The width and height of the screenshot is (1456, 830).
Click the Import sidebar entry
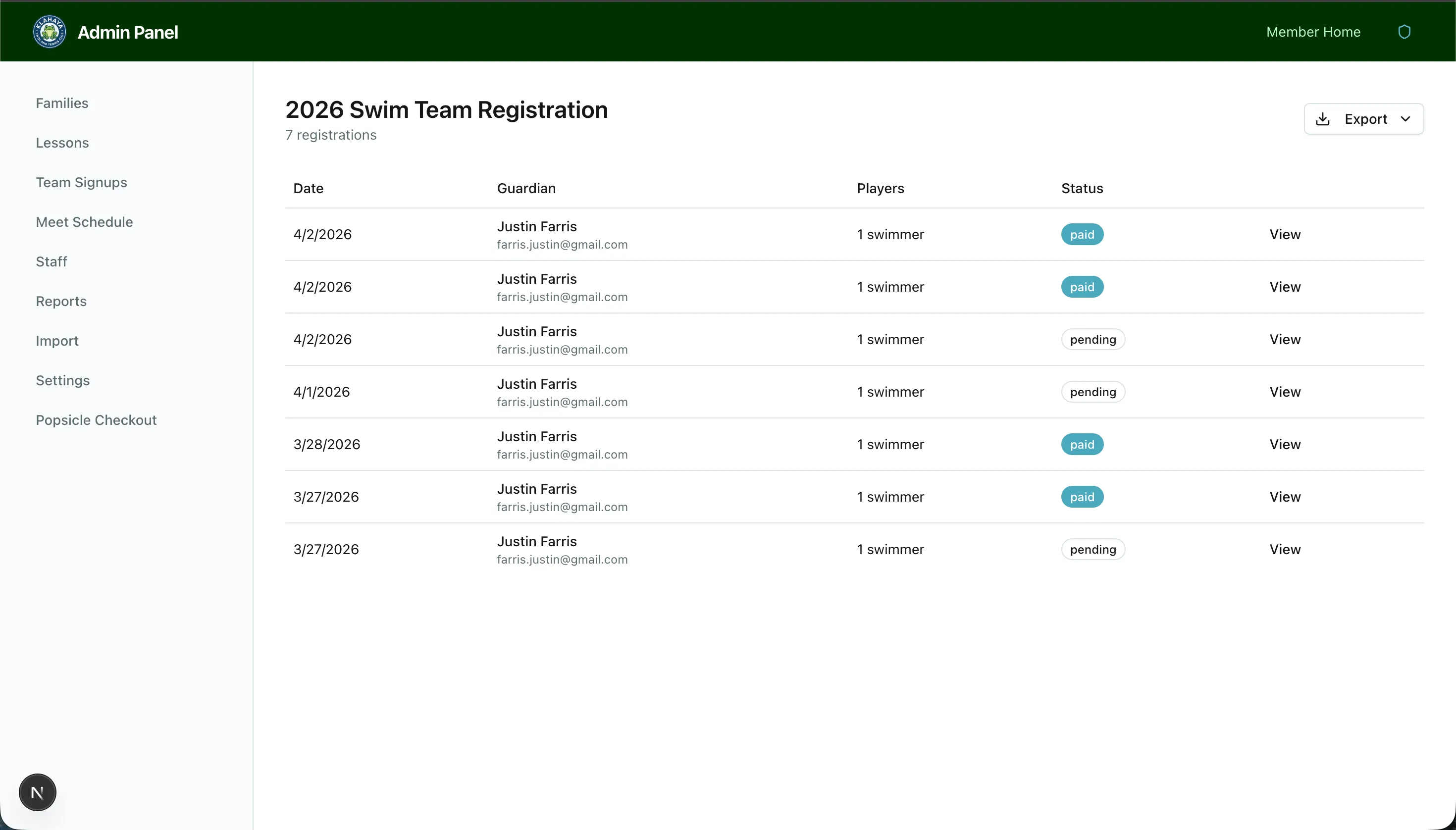[x=57, y=340]
